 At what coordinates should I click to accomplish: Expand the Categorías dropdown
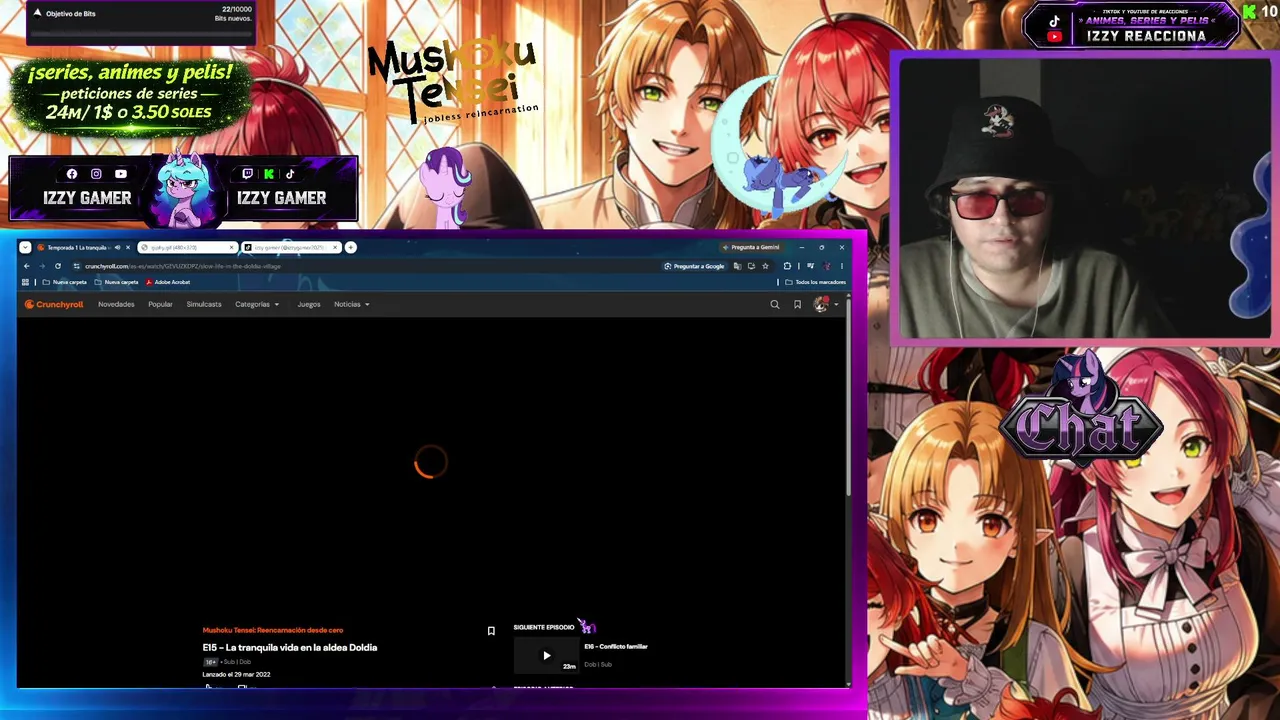point(257,304)
